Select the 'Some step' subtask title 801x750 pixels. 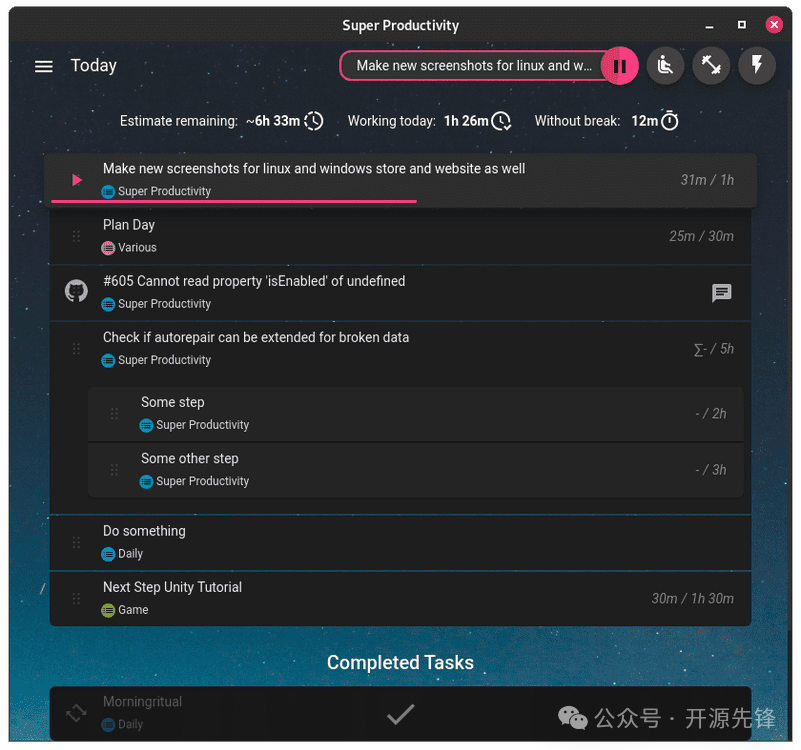pyautogui.click(x=173, y=402)
